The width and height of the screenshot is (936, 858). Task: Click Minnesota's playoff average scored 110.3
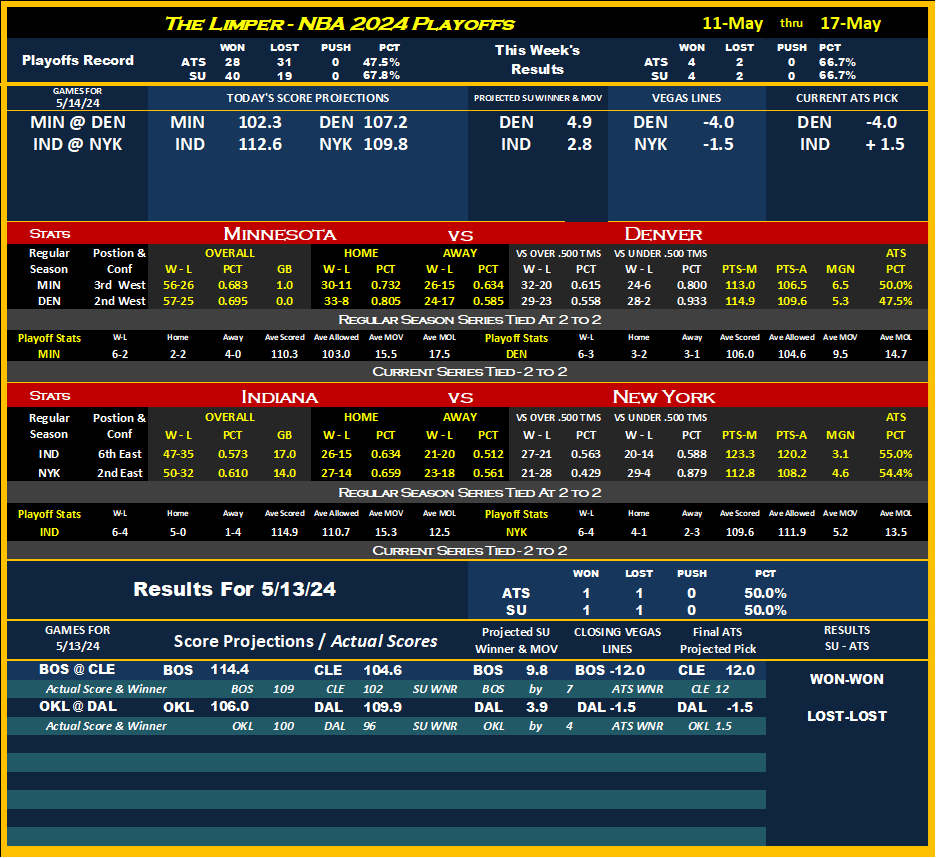pyautogui.click(x=284, y=354)
